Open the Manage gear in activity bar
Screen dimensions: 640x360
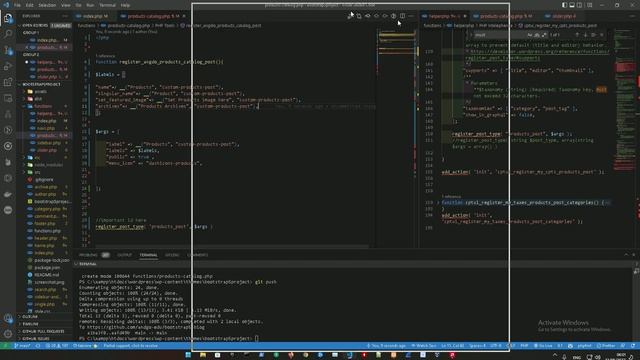(8, 334)
